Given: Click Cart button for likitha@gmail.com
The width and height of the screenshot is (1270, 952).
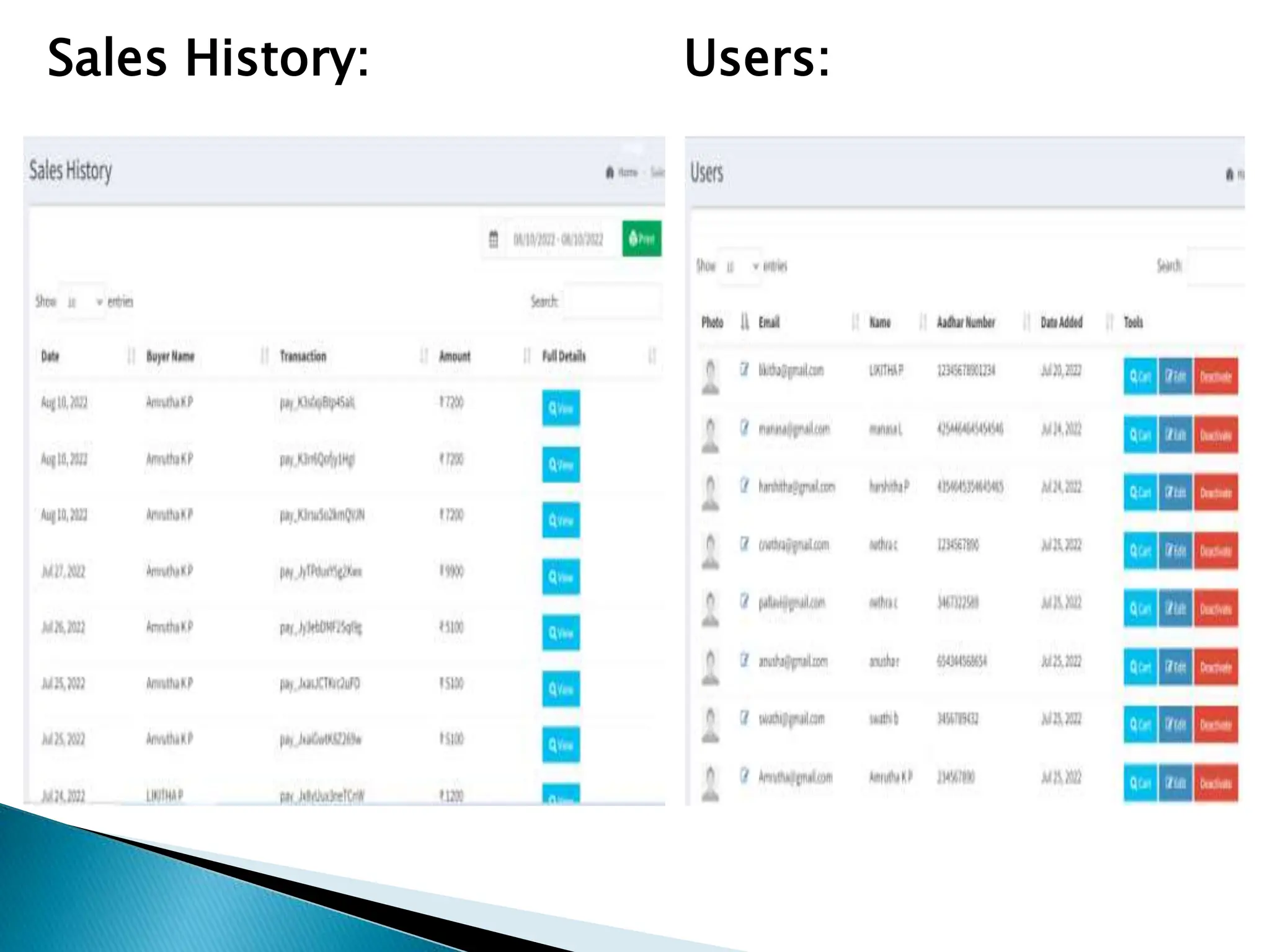Looking at the screenshot, I should coord(1140,376).
